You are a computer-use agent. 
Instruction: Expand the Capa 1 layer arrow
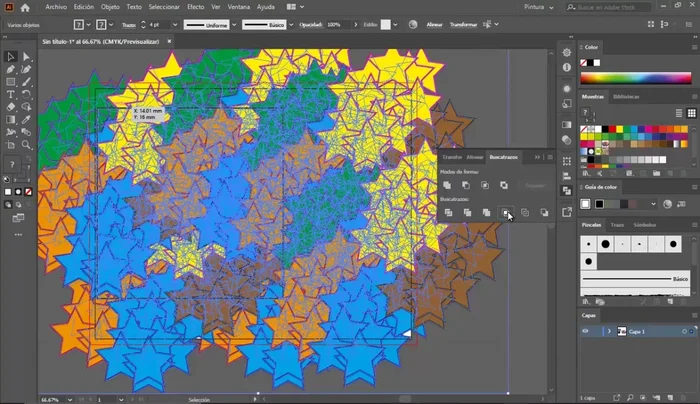tap(608, 331)
